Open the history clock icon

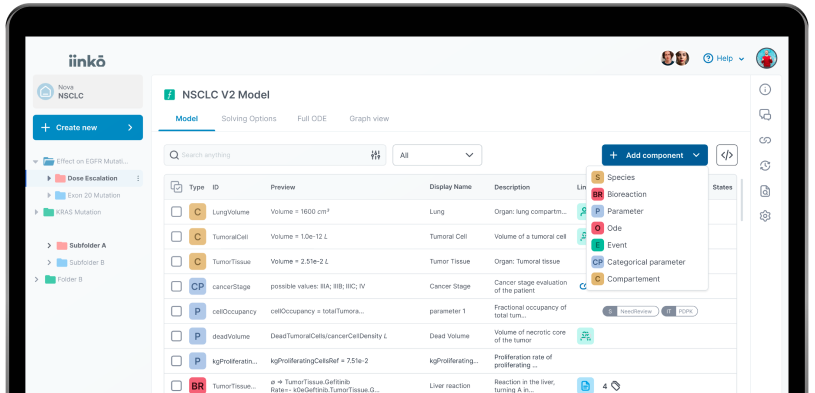click(765, 166)
